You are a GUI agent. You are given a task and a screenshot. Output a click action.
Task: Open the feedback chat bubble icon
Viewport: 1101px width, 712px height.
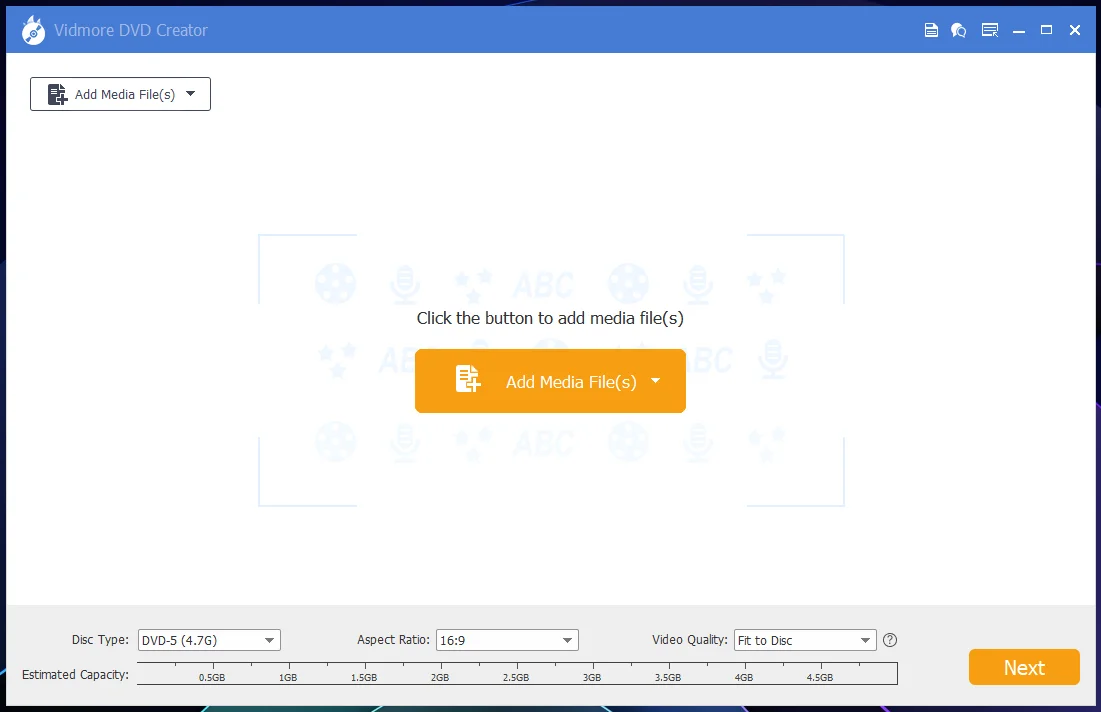point(958,30)
